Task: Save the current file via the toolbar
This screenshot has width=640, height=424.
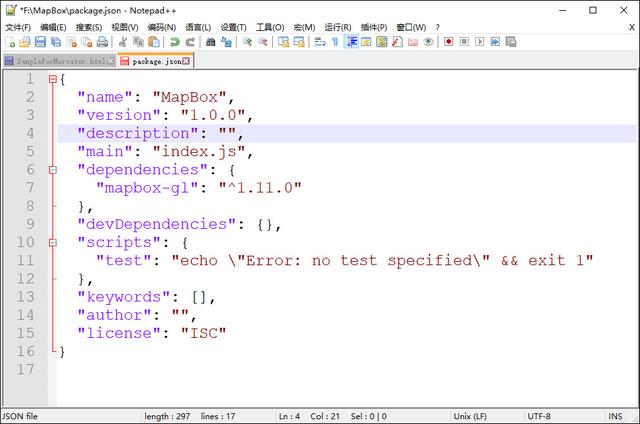Action: 40,42
